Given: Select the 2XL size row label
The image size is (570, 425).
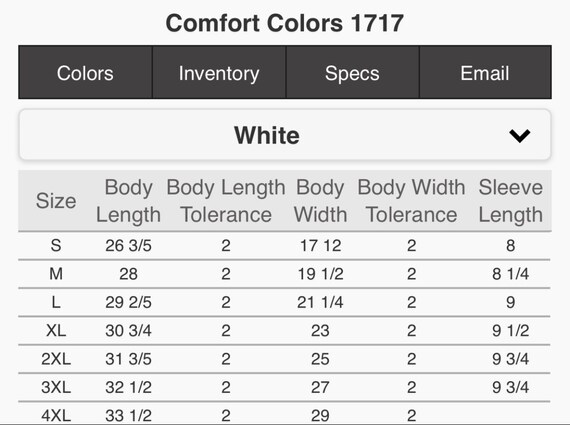Looking at the screenshot, I should 56,359.
